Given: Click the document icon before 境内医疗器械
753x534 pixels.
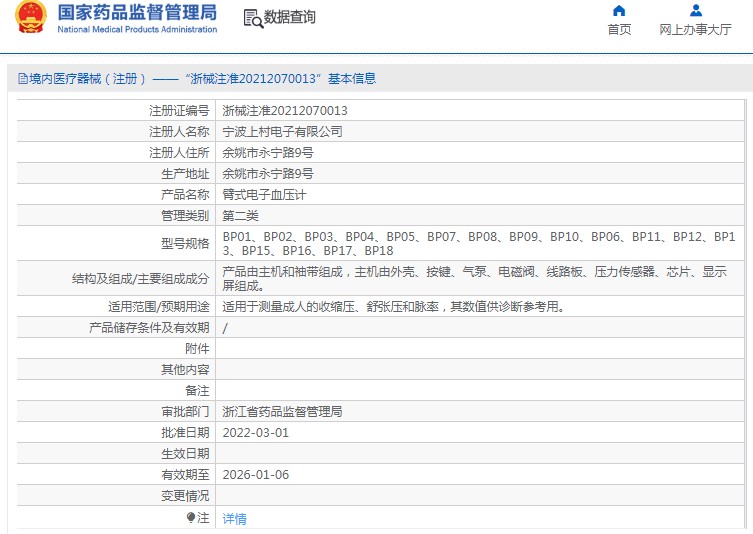Looking at the screenshot, I should pos(23,78).
